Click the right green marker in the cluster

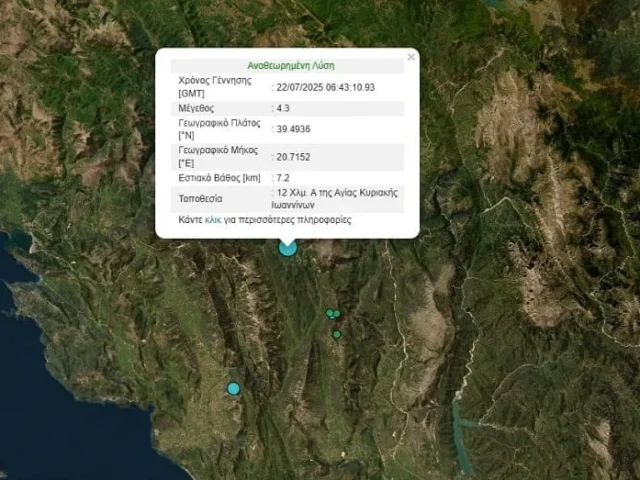tap(337, 314)
